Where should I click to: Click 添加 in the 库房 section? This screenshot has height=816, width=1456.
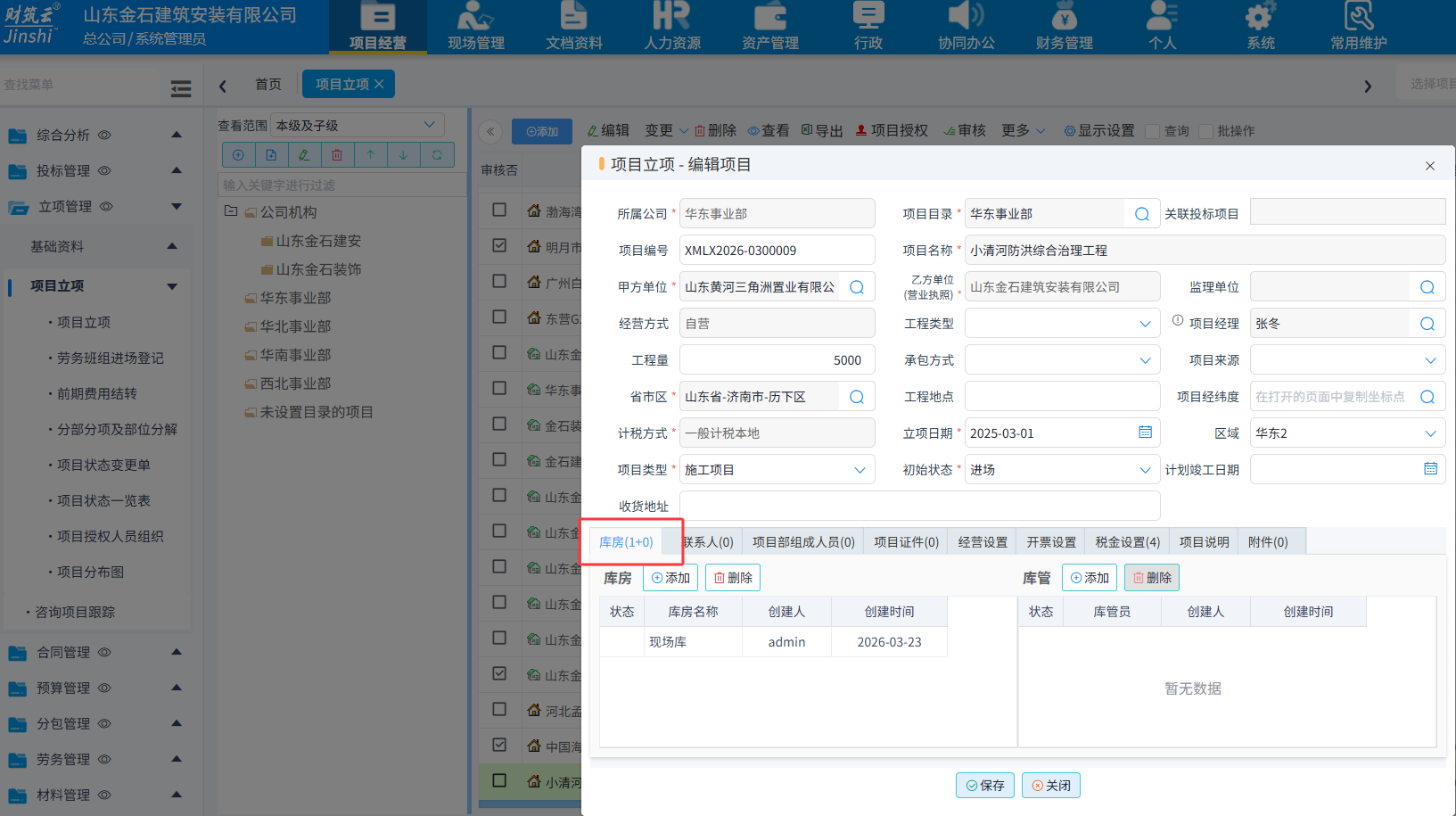point(670,578)
